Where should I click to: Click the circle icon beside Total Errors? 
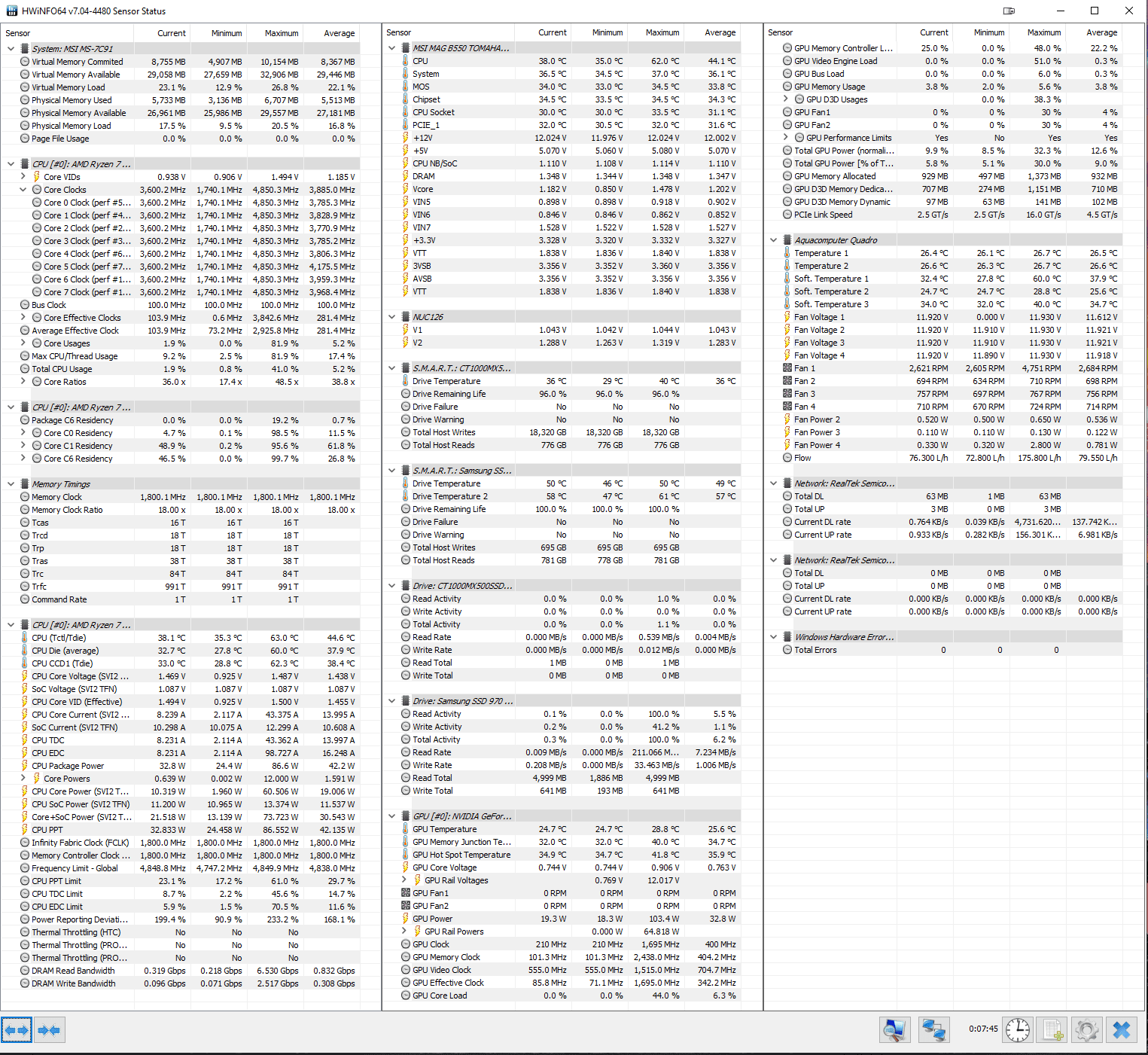[787, 650]
